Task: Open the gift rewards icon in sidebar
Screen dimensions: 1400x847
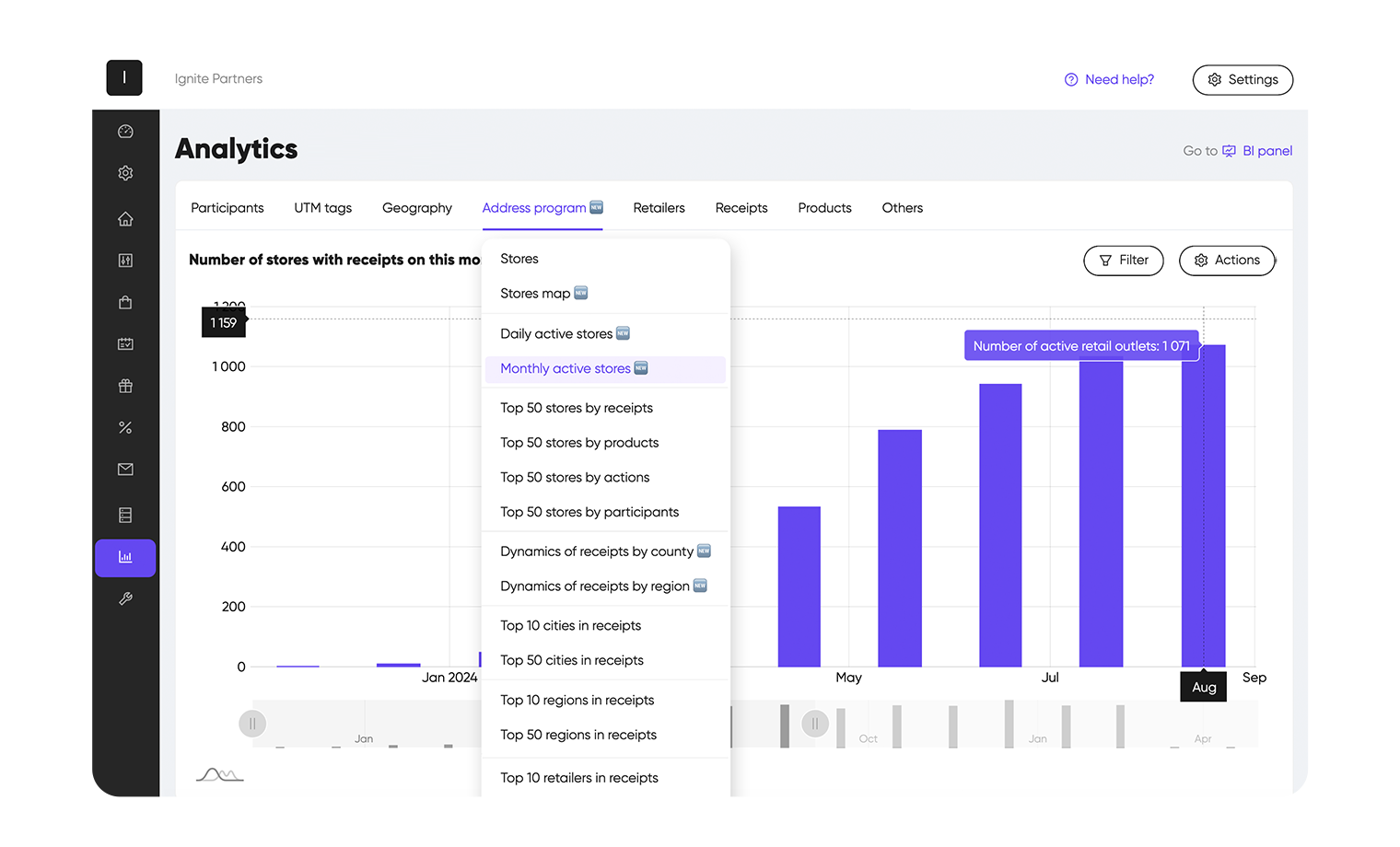Action: click(x=124, y=385)
